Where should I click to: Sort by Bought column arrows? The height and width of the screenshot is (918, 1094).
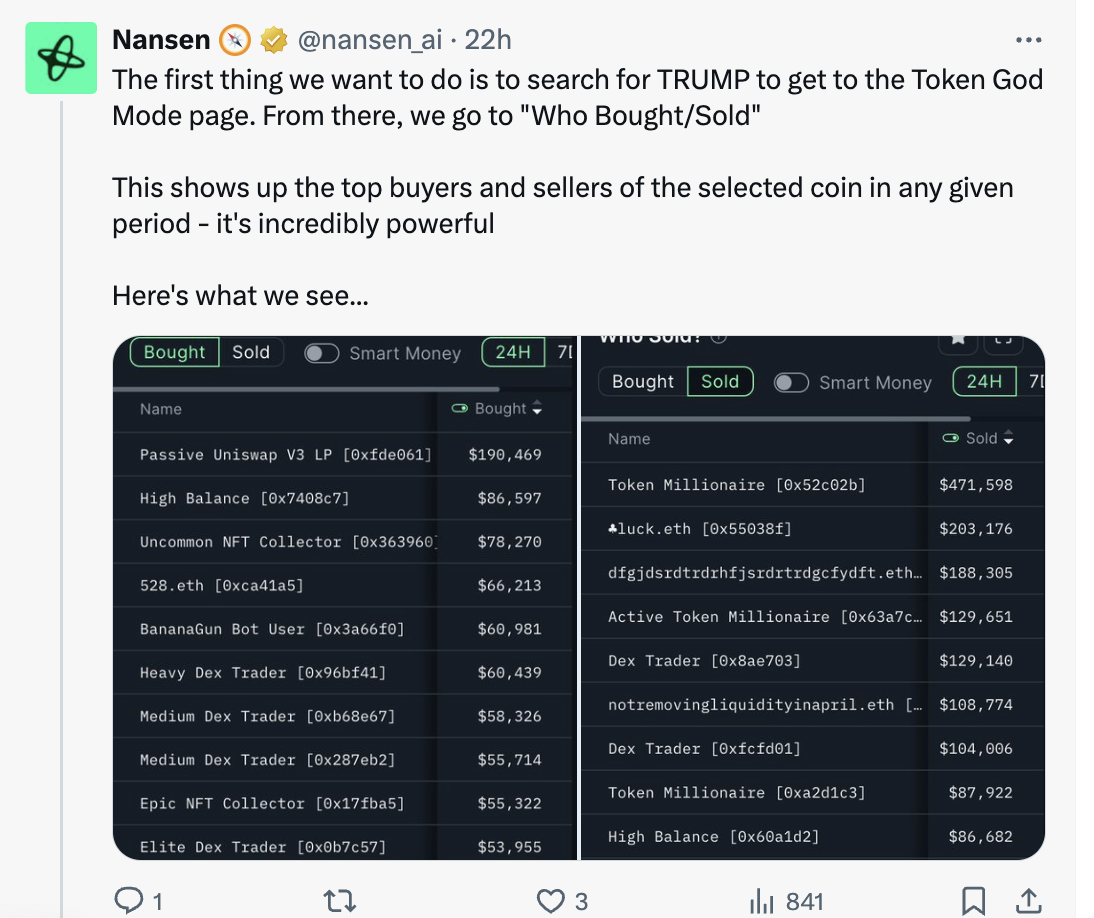click(537, 408)
